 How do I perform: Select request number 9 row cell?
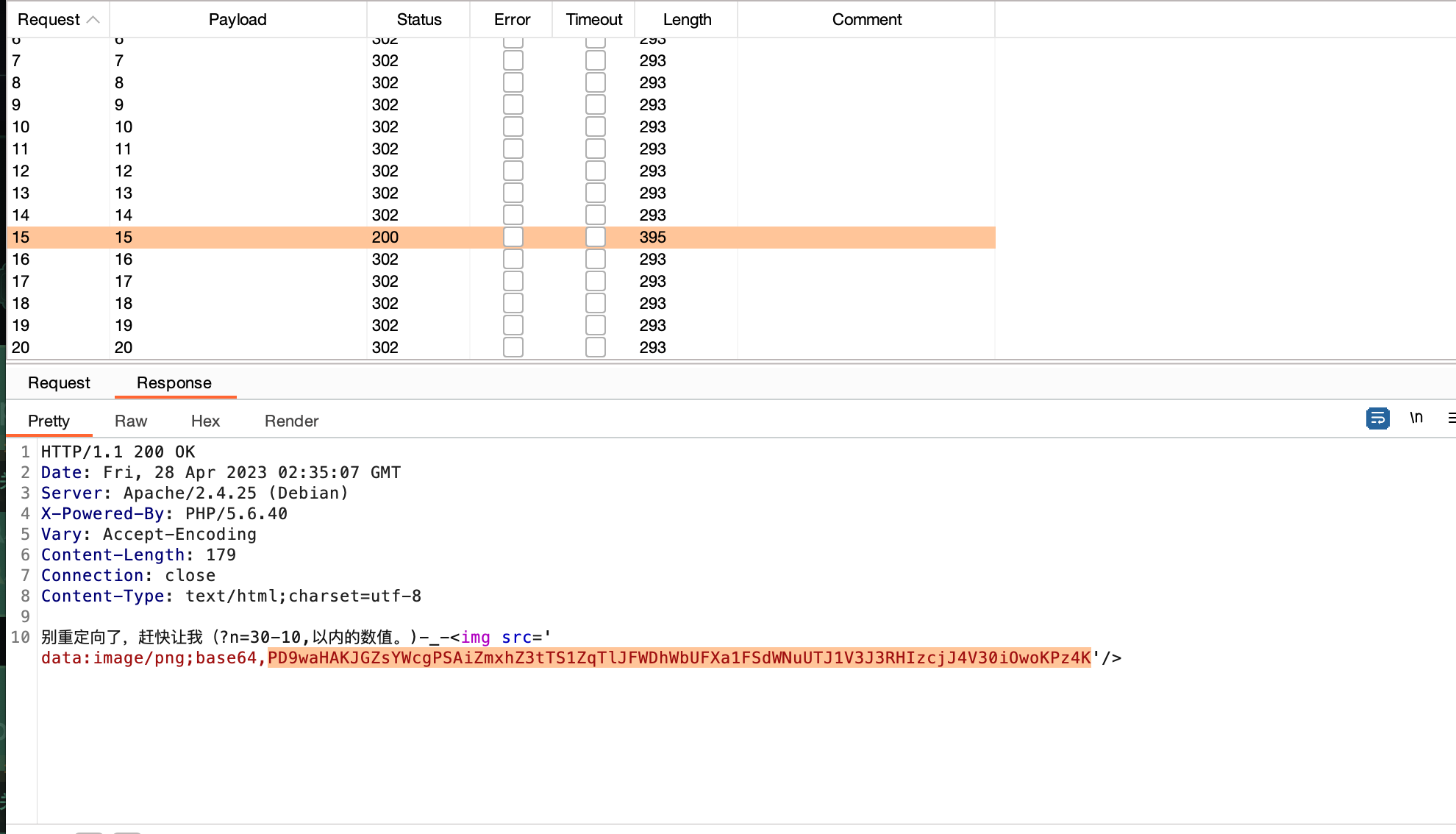coord(57,104)
